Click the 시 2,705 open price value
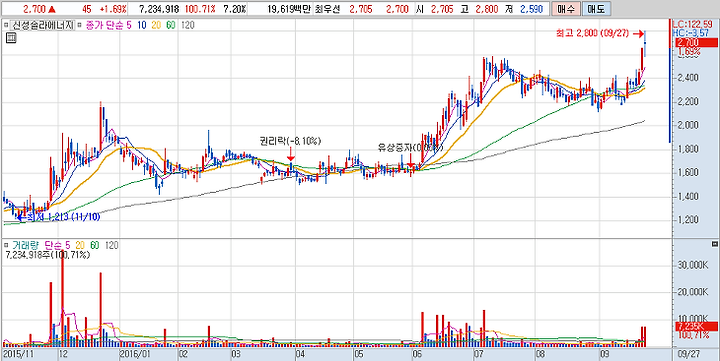The height and width of the screenshot is (361, 720). pos(441,9)
